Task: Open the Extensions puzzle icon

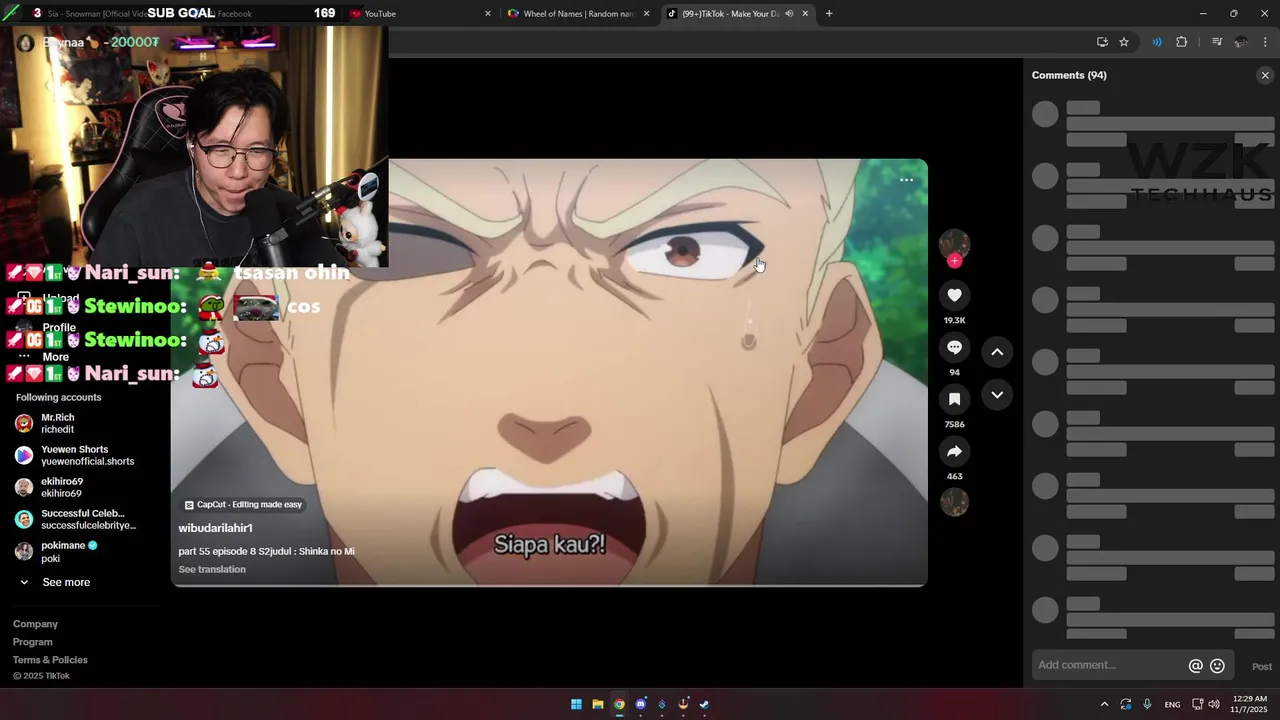Action: 1181,42
